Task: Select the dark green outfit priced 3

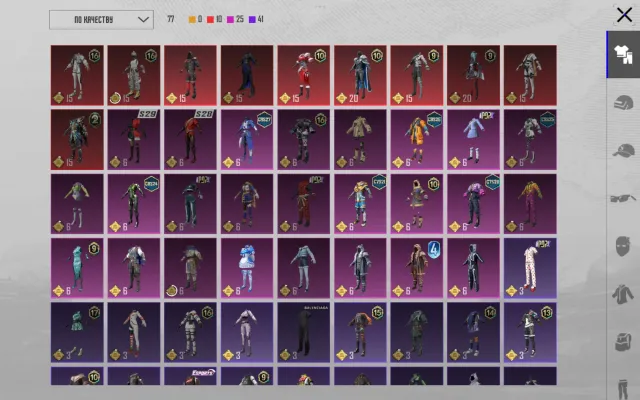Action: click(x=417, y=332)
